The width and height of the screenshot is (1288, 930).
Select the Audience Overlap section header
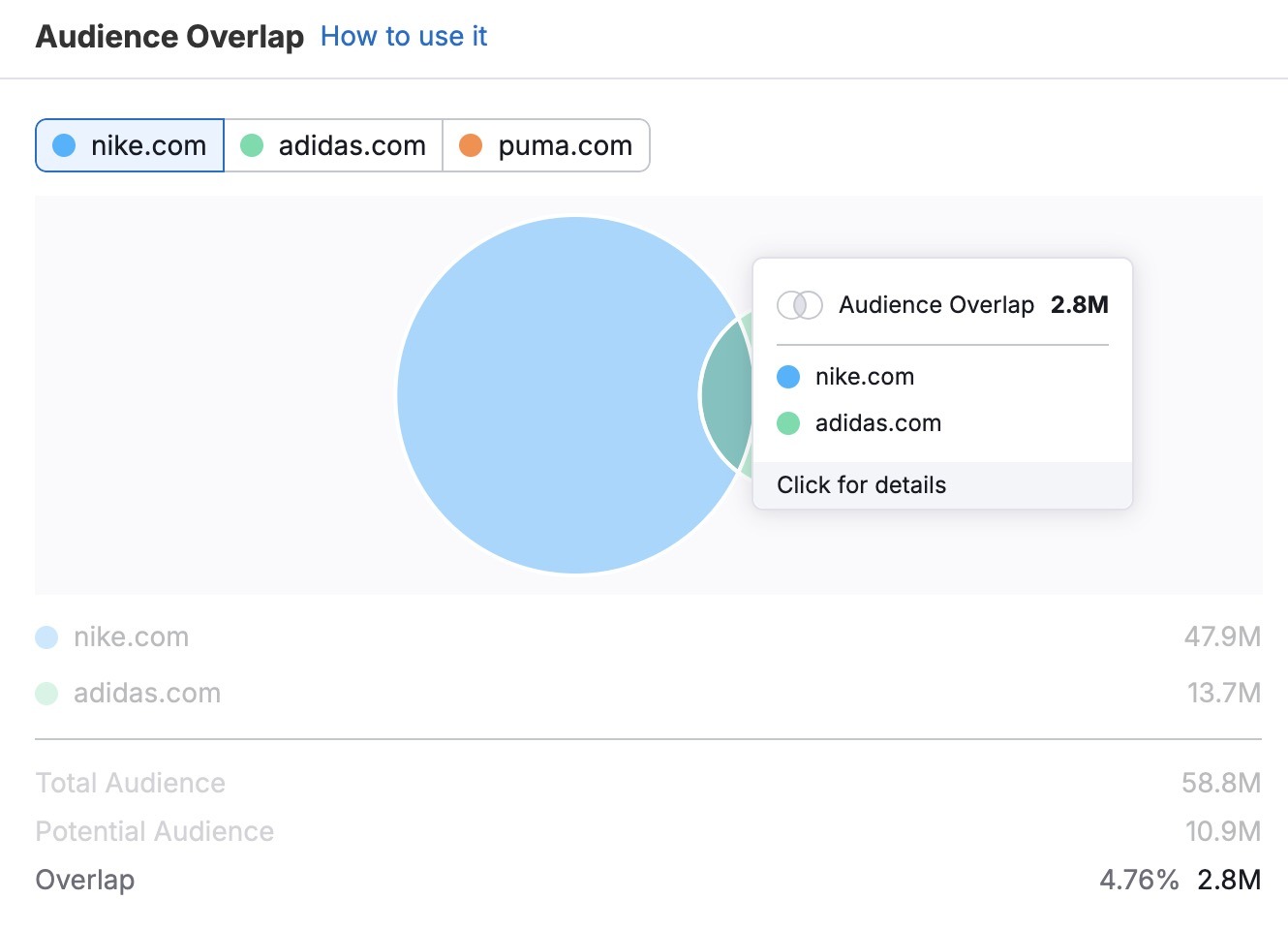click(169, 36)
